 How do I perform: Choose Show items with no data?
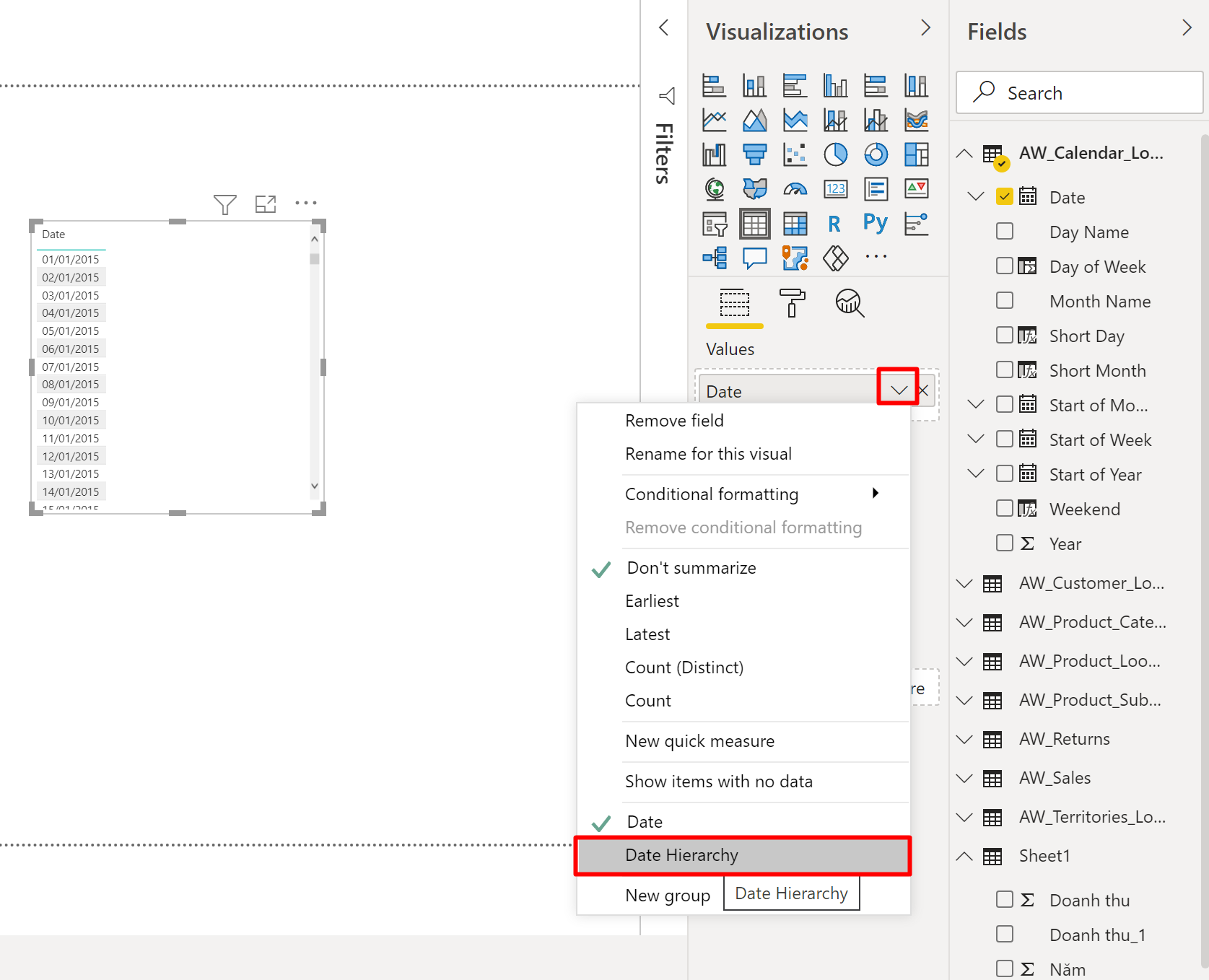(743, 782)
